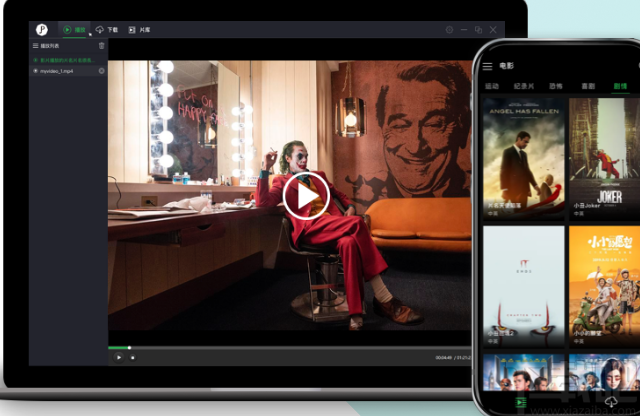Select the 恐怖 category on the phone

point(556,87)
